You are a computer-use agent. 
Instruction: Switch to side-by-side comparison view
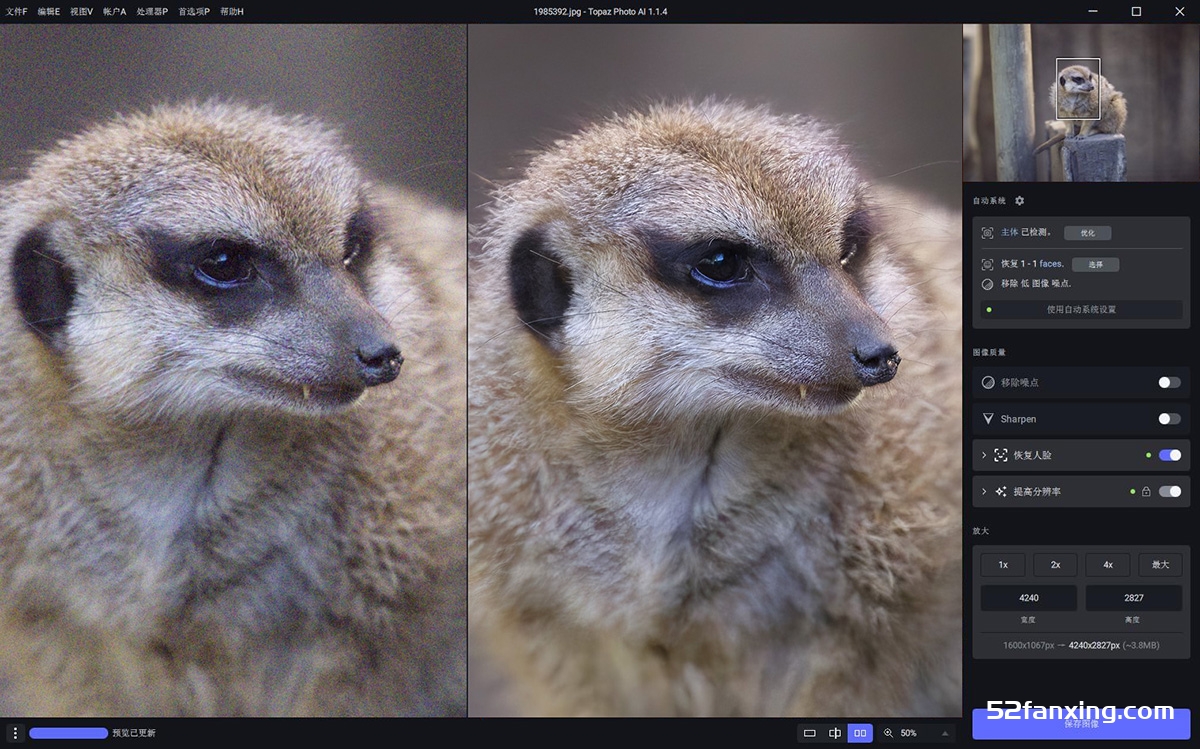[860, 733]
